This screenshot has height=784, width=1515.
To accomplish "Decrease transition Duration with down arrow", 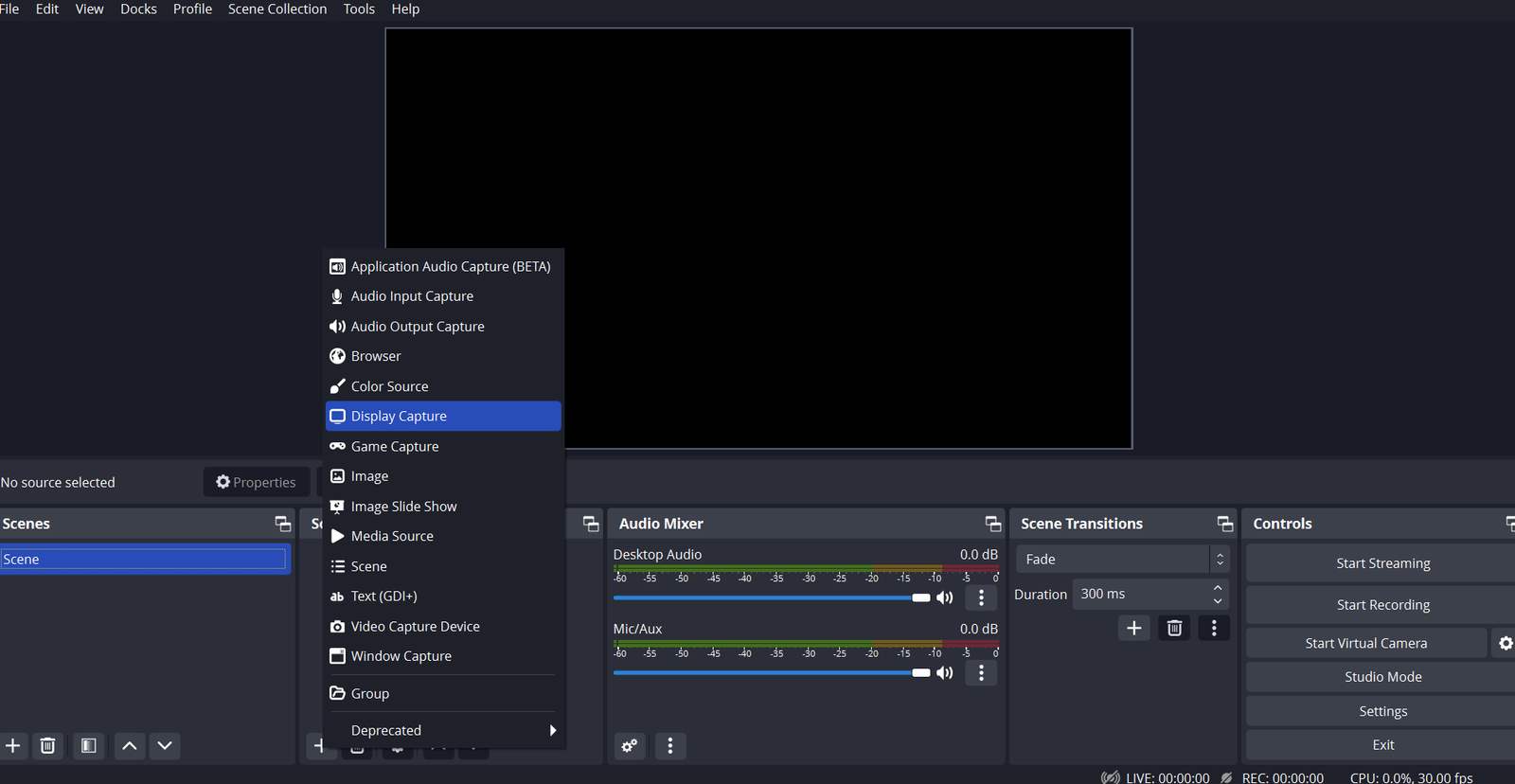I will point(1218,601).
